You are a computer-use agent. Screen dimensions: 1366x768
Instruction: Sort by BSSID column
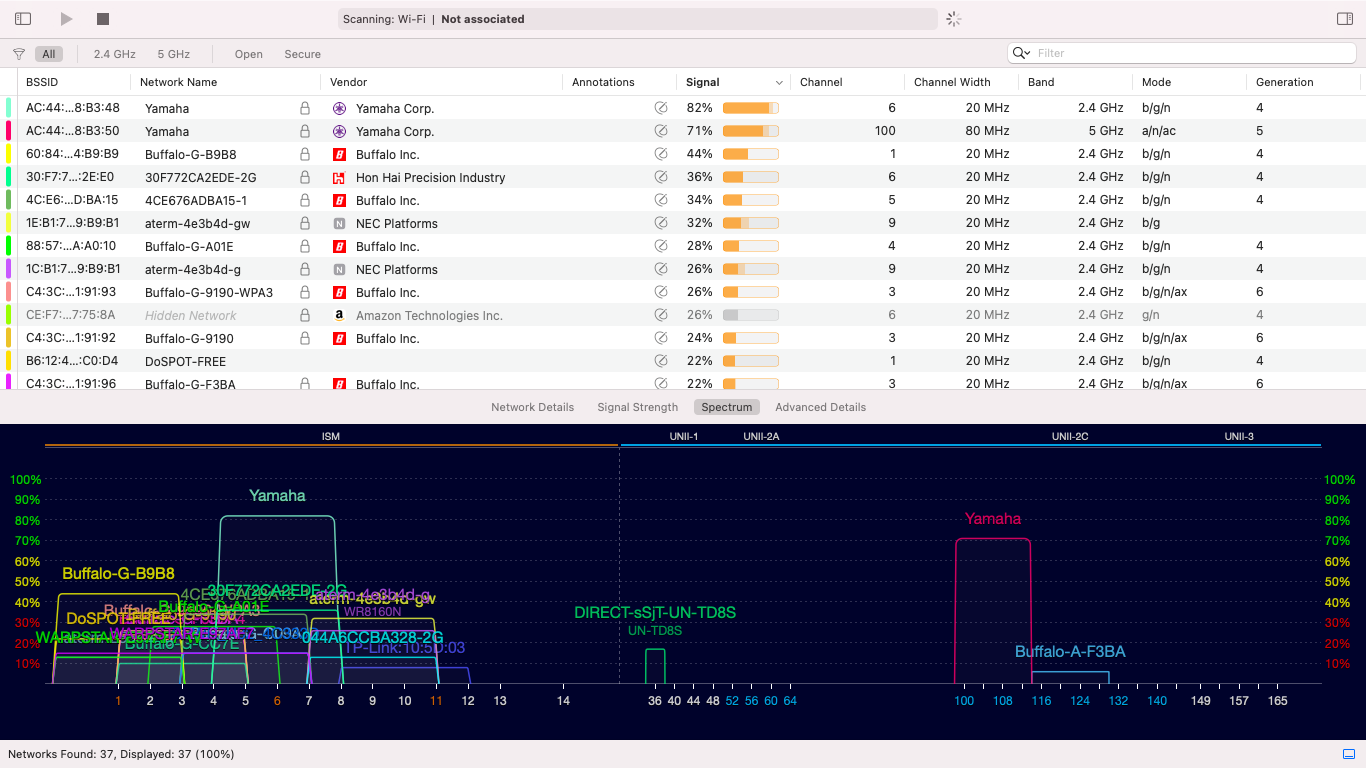click(42, 82)
